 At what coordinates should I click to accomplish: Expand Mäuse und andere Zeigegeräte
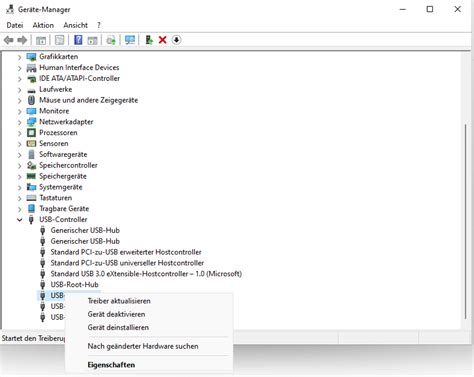pyautogui.click(x=19, y=101)
